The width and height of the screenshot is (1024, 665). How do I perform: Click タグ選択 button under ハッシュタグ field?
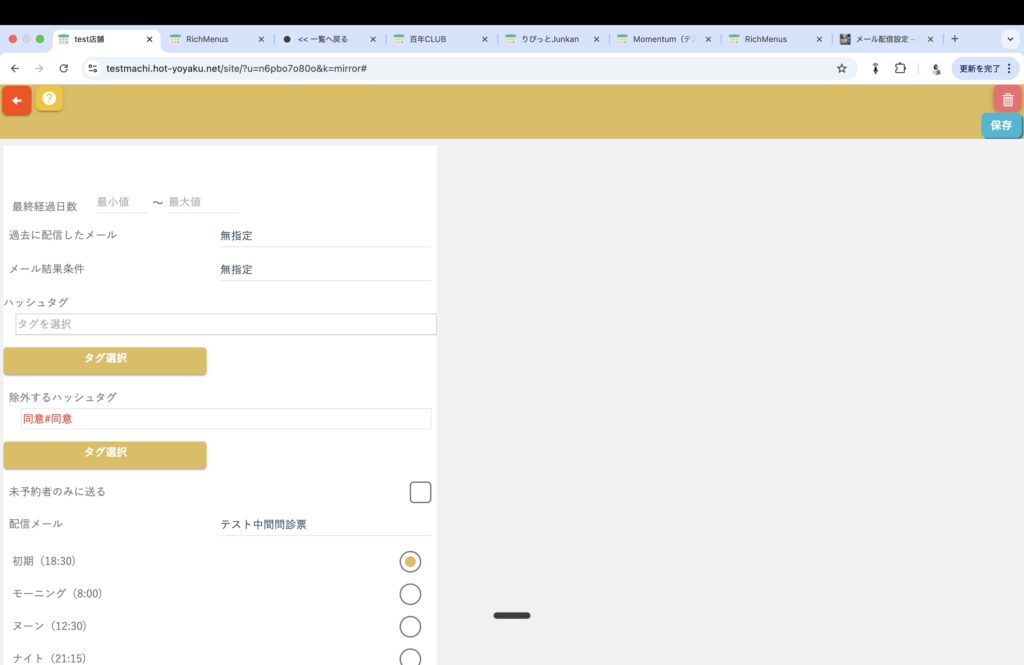point(105,360)
